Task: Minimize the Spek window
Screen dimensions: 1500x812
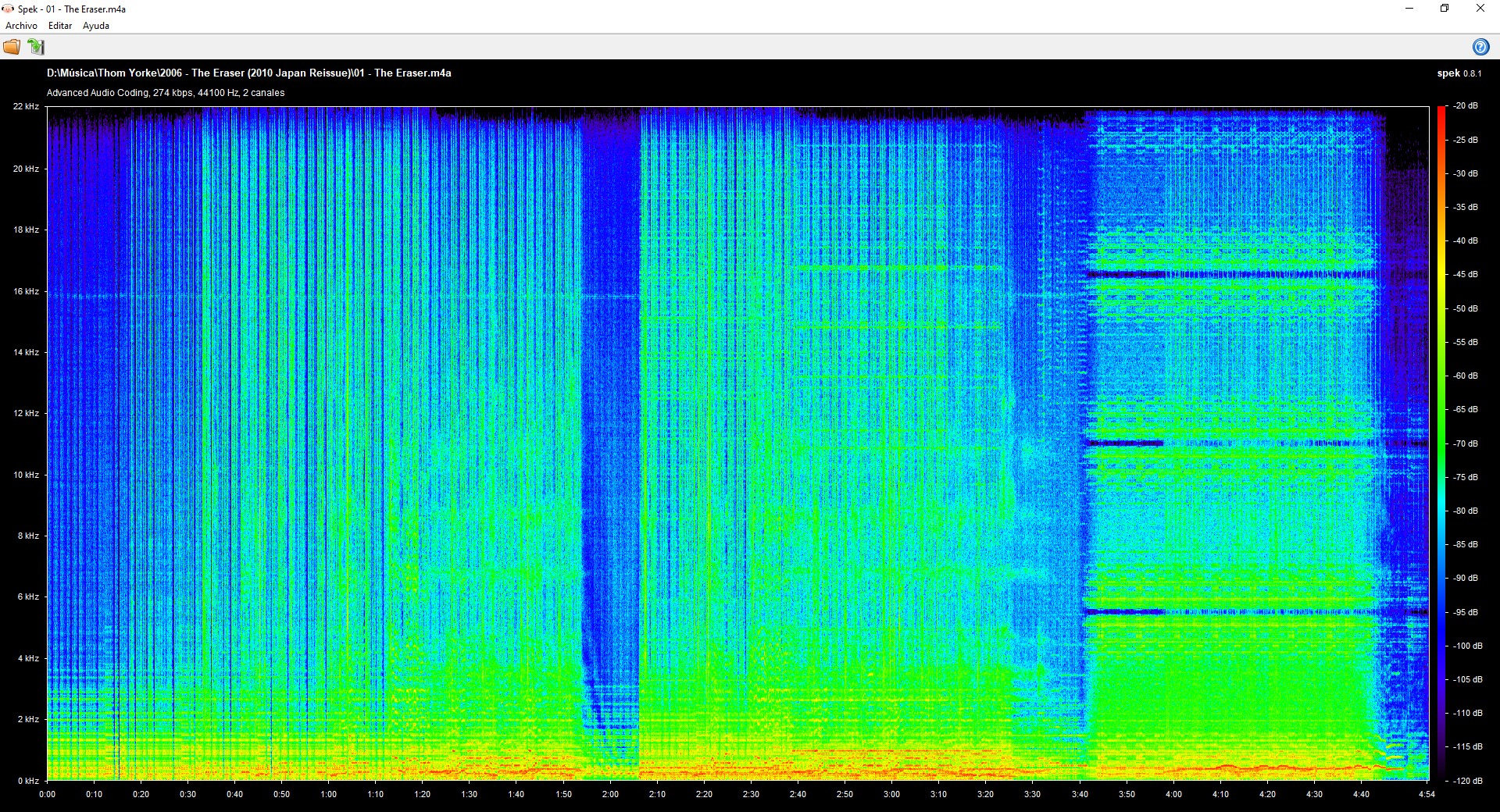Action: tap(1409, 9)
